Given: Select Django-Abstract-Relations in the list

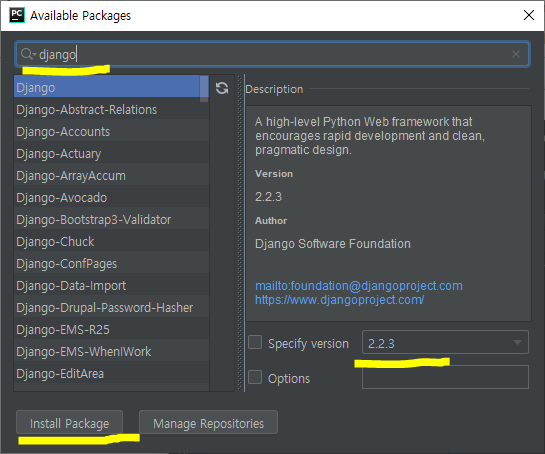Looking at the screenshot, I should click(x=111, y=110).
